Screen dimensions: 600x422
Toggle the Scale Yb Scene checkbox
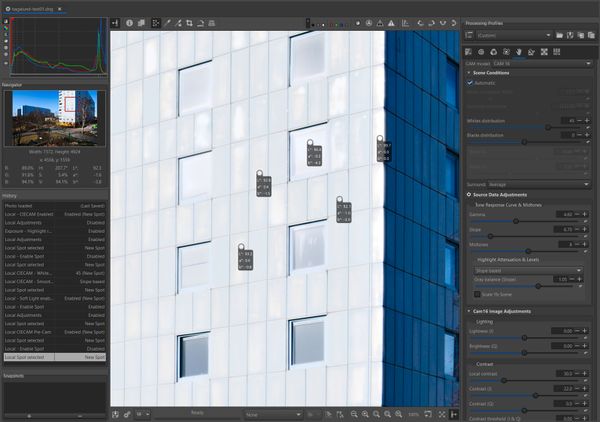point(477,294)
